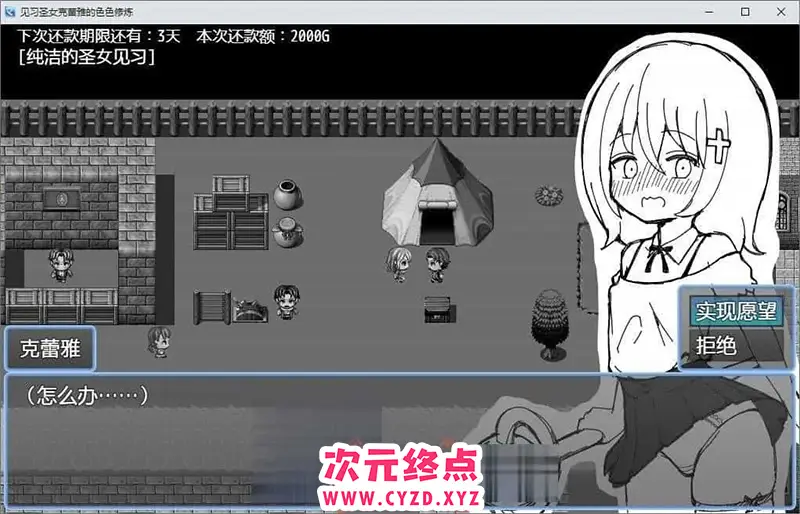800x514 pixels.
Task: Click the 克蕾雅 speaker name box
Action: (50, 349)
